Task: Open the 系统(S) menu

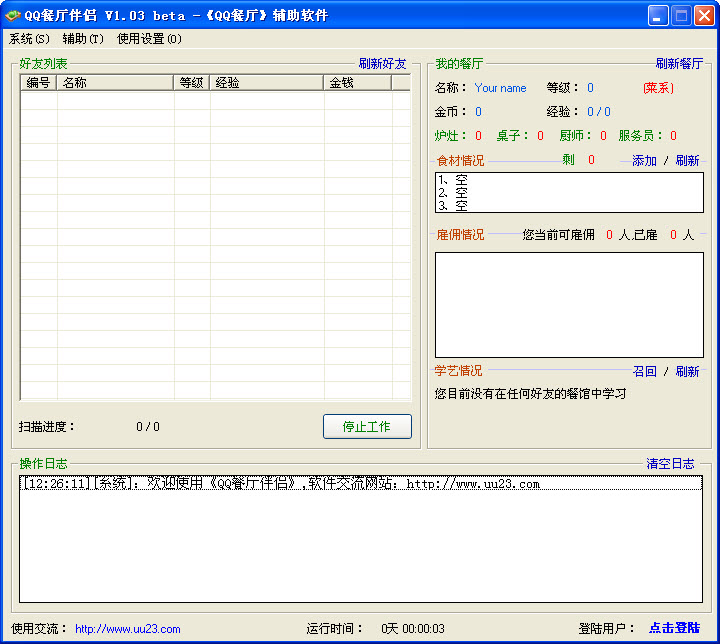Action: tap(29, 39)
